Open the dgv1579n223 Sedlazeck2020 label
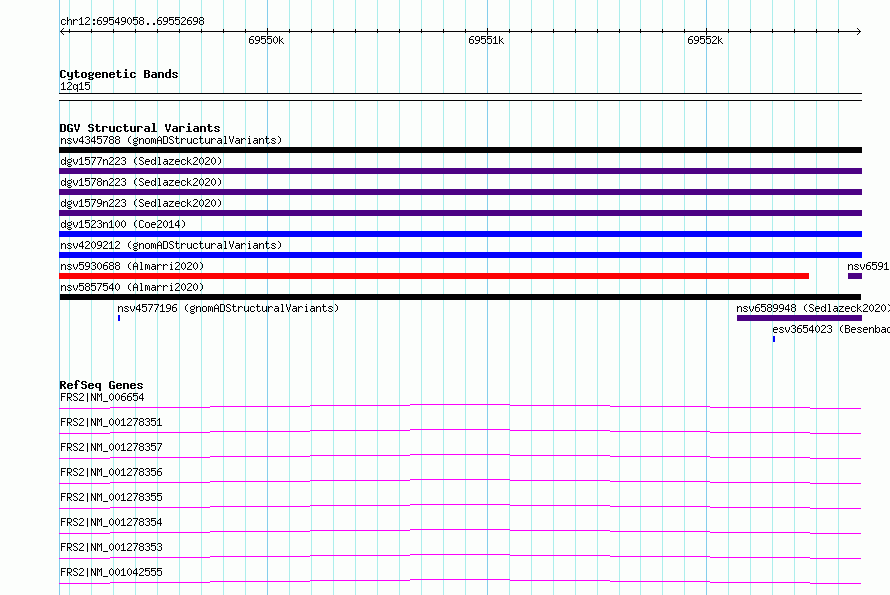 coord(141,203)
